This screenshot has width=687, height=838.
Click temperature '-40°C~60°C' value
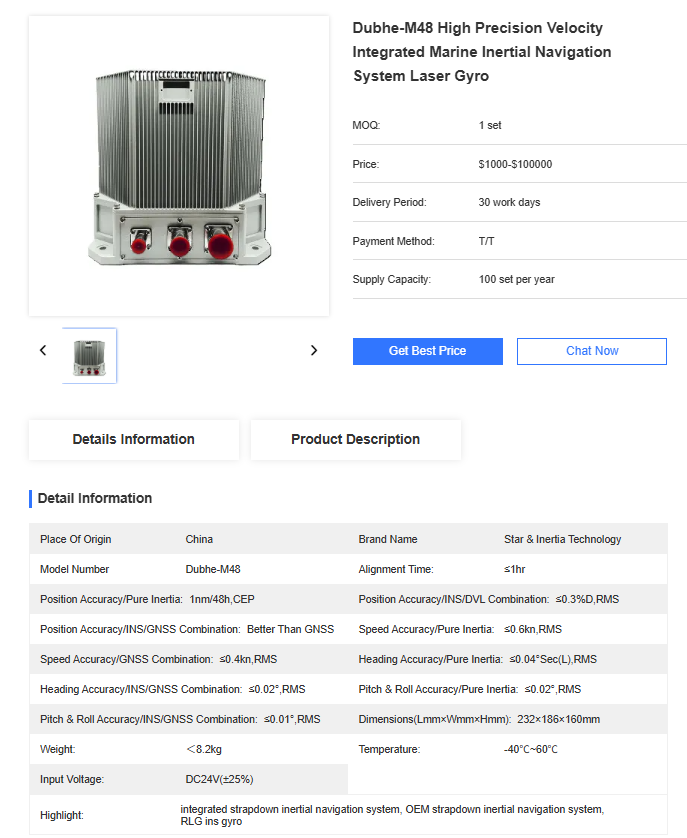pos(530,749)
